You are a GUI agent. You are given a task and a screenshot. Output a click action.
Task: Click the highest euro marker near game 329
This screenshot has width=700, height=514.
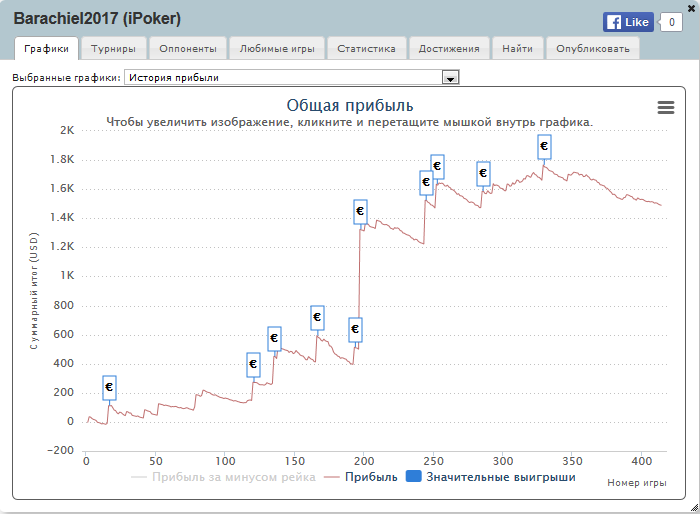tap(544, 146)
